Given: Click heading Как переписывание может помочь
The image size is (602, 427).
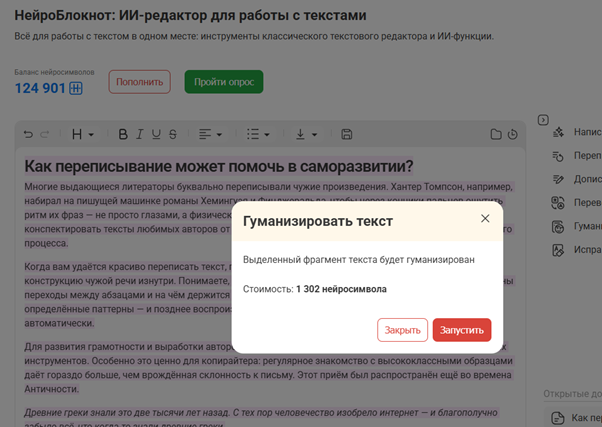Looking at the screenshot, I should tap(219, 166).
